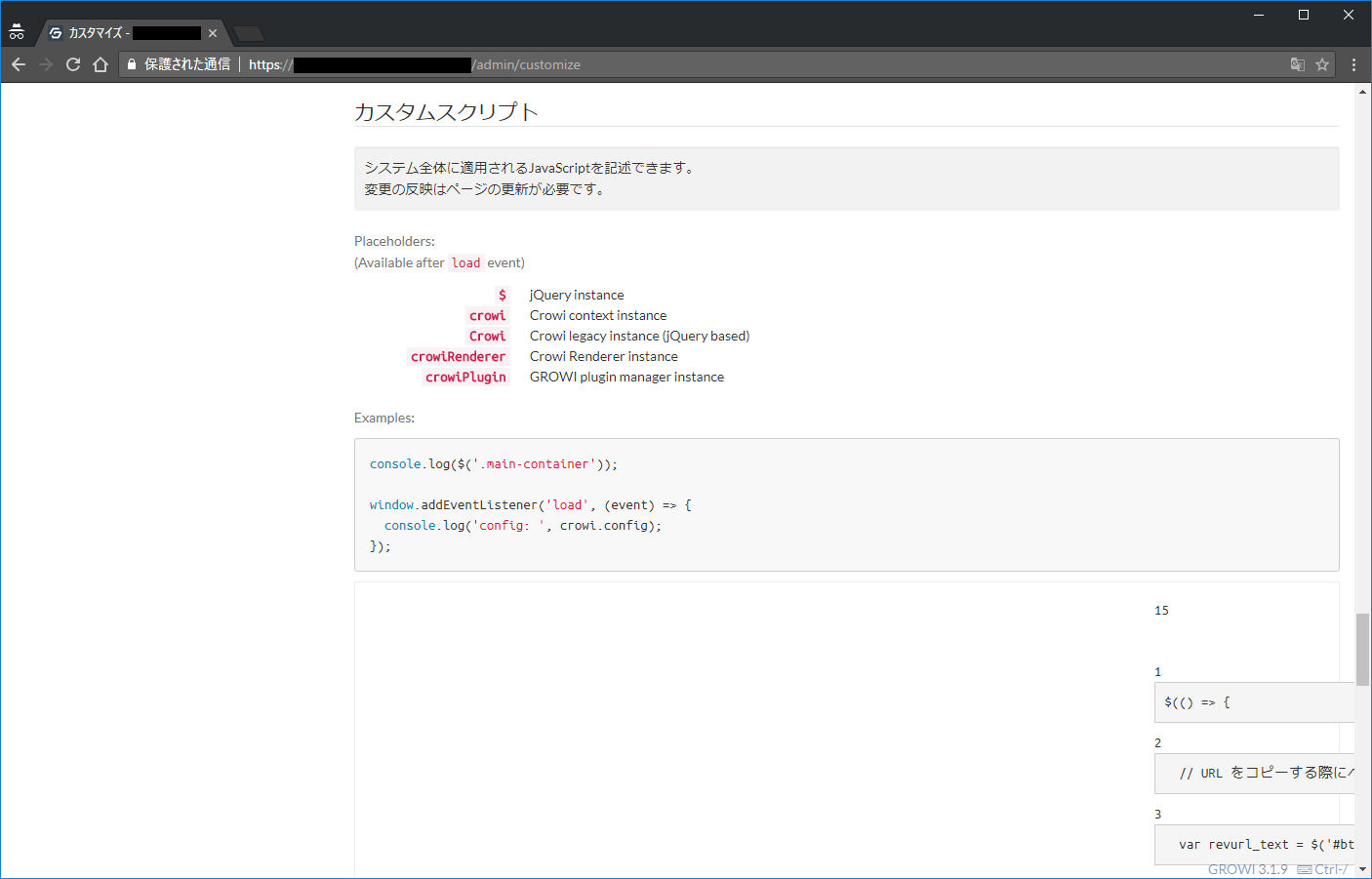Screen dimensions: 1372x879
Task: Click the 保護された通信 security label
Action: point(191,63)
